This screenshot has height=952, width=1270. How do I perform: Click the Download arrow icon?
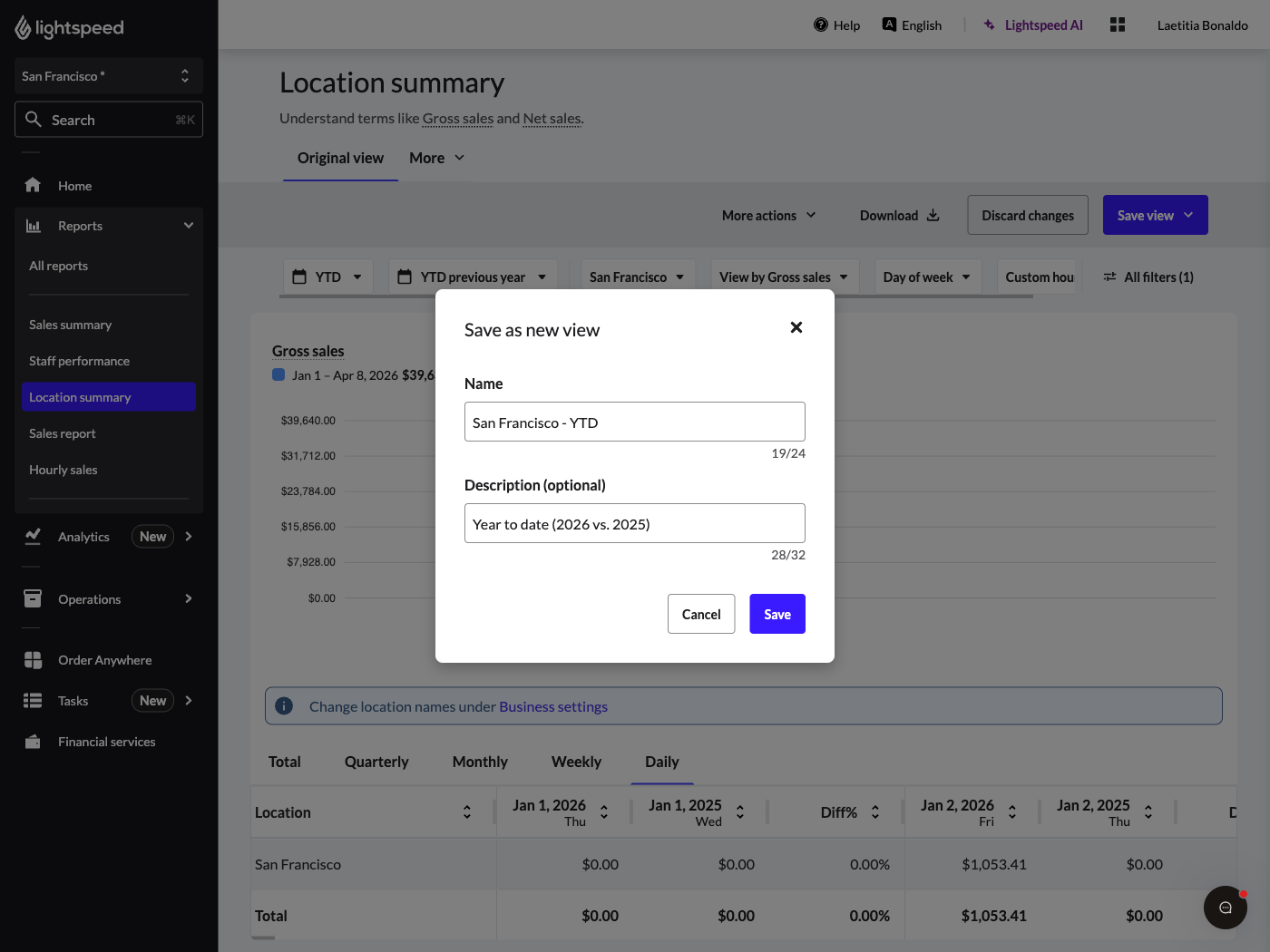[x=933, y=216]
